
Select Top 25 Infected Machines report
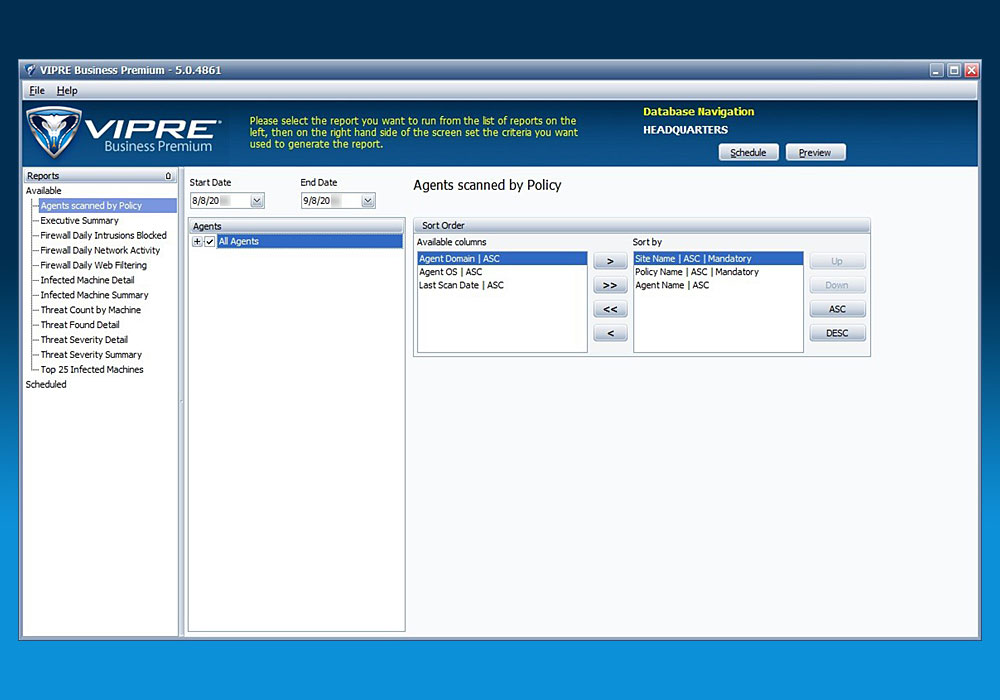click(92, 370)
